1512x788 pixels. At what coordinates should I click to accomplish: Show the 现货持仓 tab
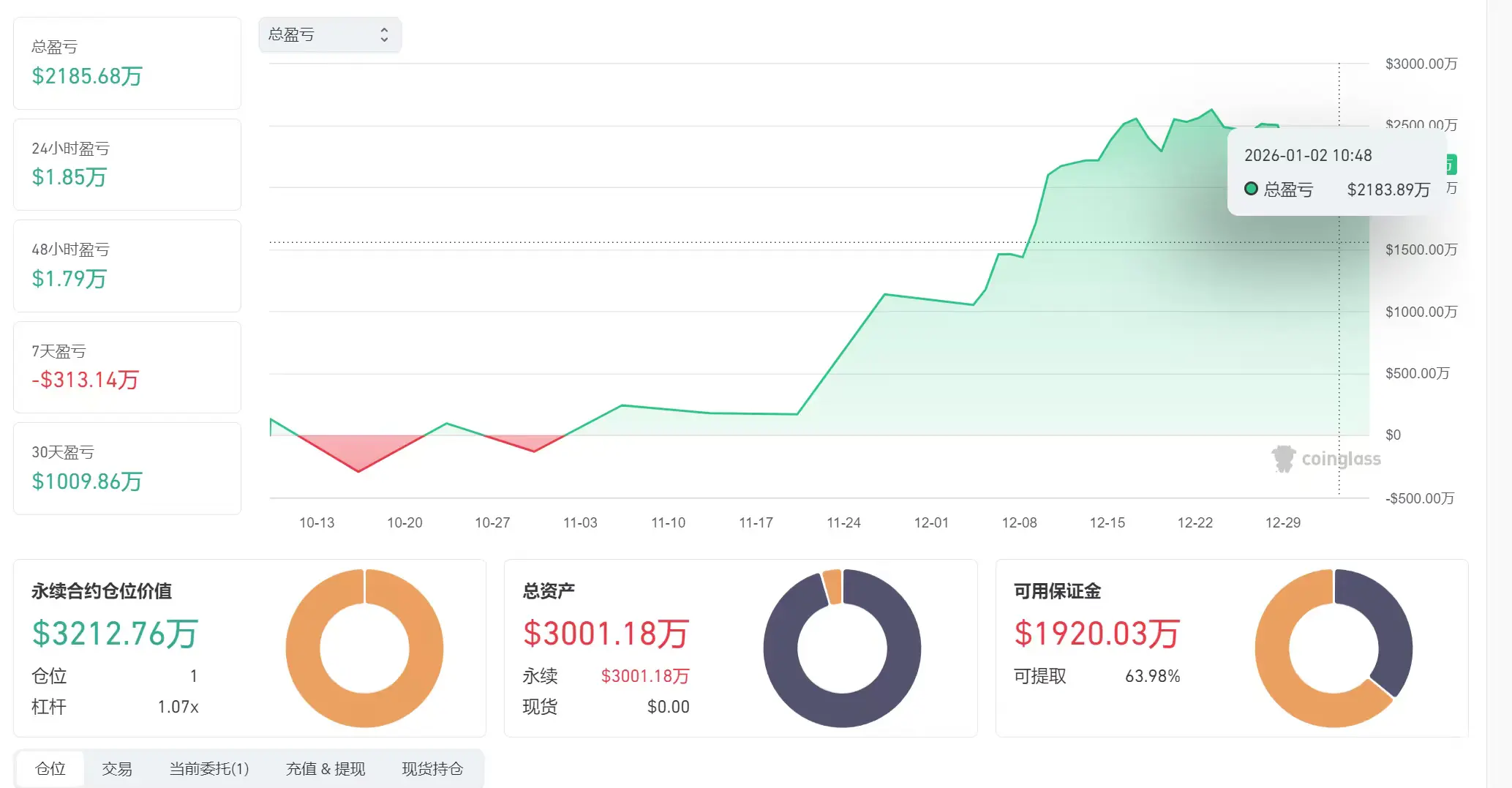click(432, 768)
